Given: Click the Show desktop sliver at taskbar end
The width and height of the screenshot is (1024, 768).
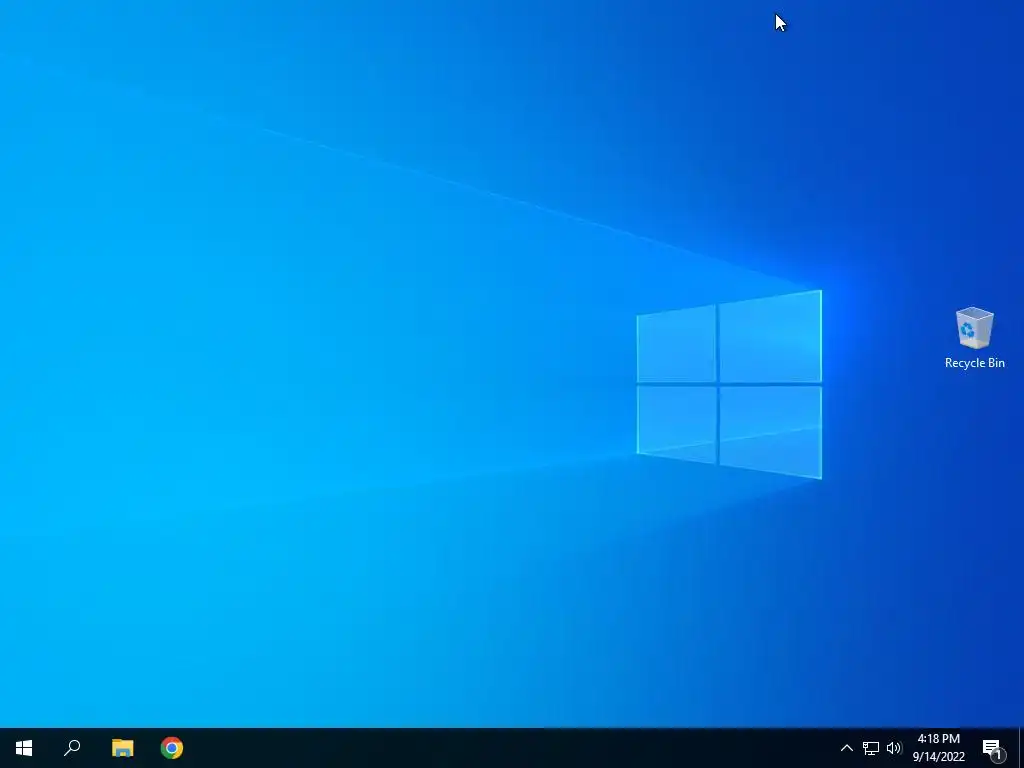Looking at the screenshot, I should (x=1021, y=748).
